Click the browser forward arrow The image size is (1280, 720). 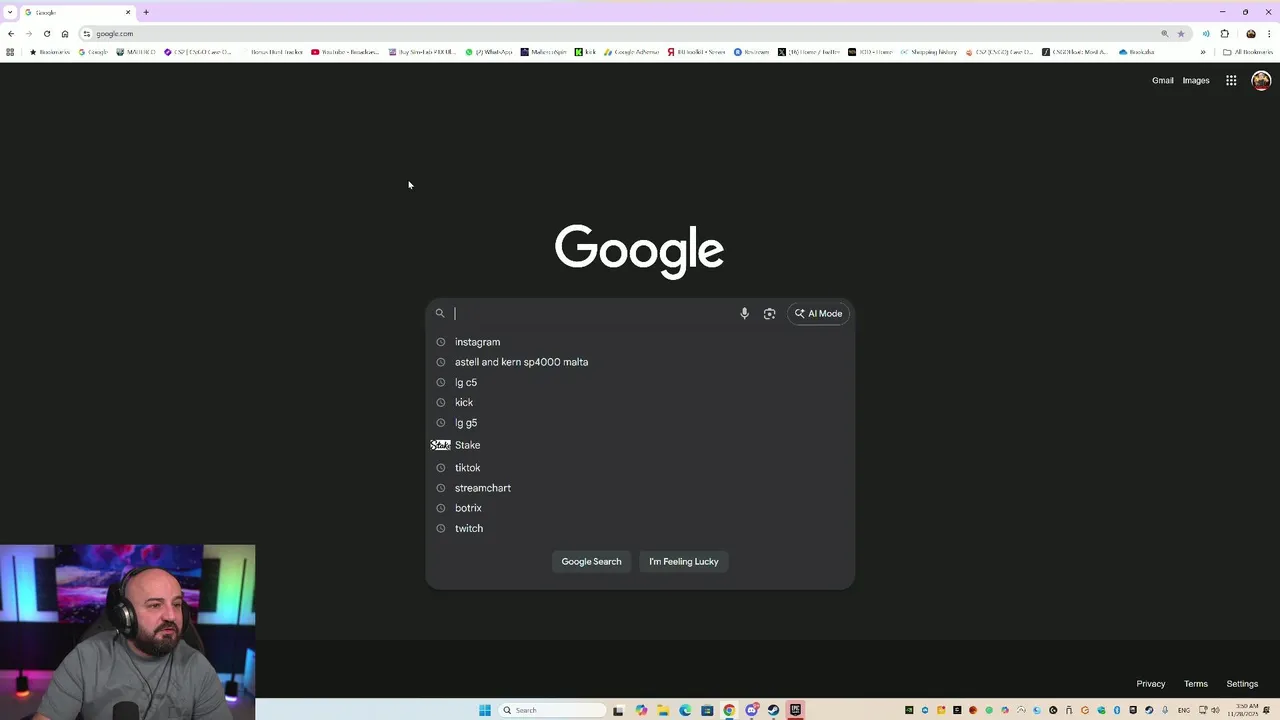pyautogui.click(x=29, y=33)
